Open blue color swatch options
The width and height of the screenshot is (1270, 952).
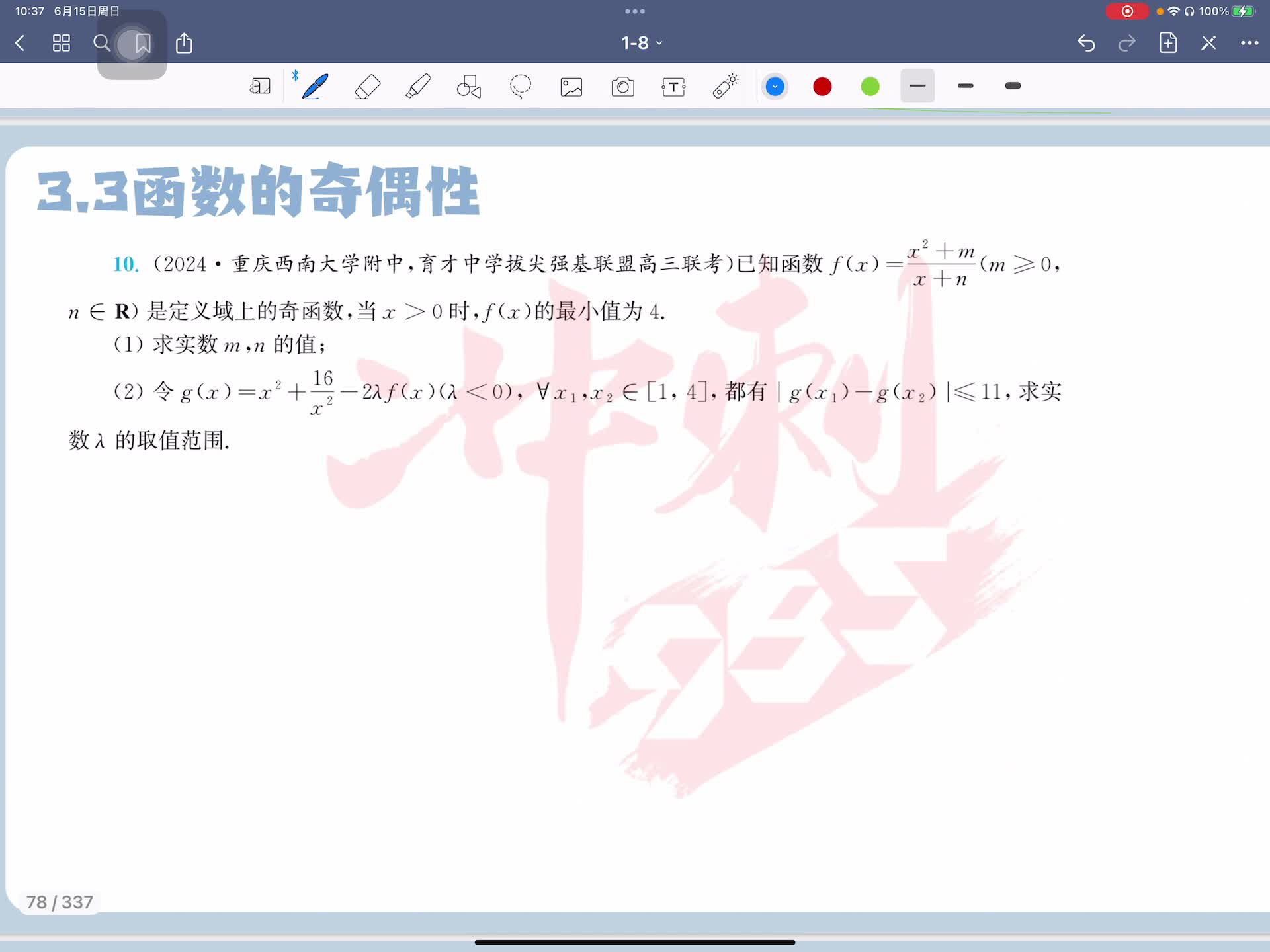click(775, 87)
